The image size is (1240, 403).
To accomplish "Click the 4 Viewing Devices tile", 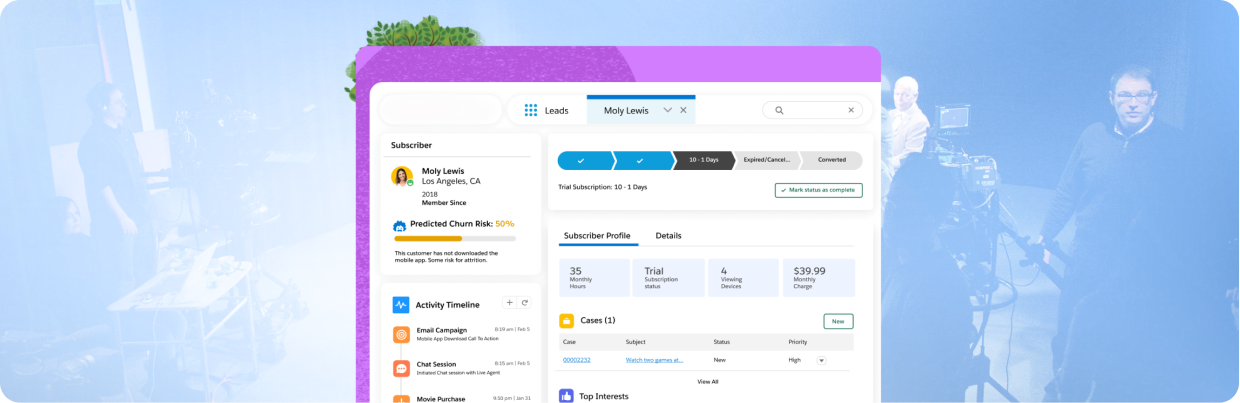I will point(743,278).
